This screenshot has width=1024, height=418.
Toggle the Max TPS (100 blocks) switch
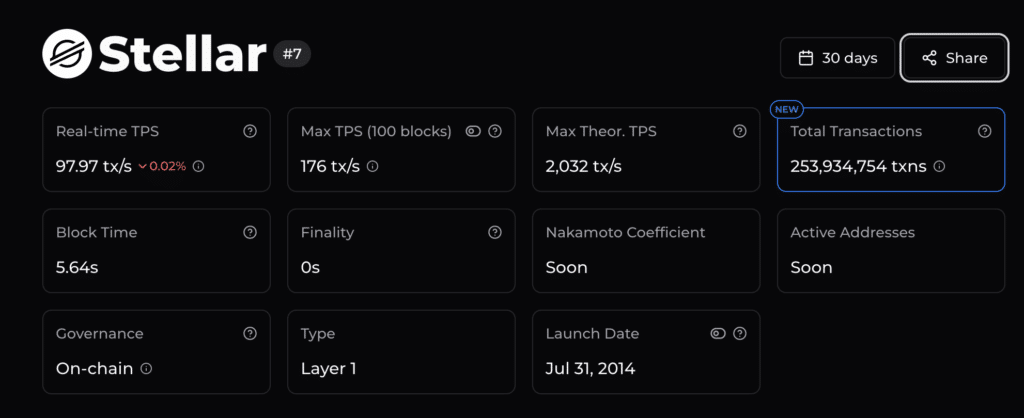click(473, 131)
